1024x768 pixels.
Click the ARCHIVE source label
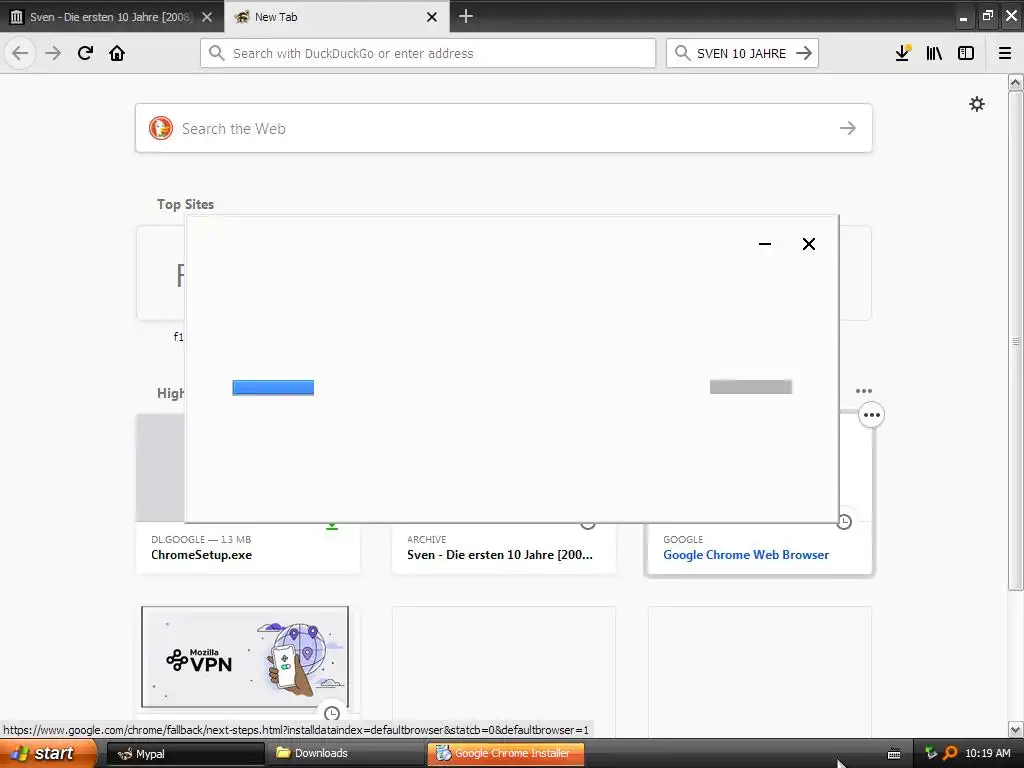[x=426, y=539]
